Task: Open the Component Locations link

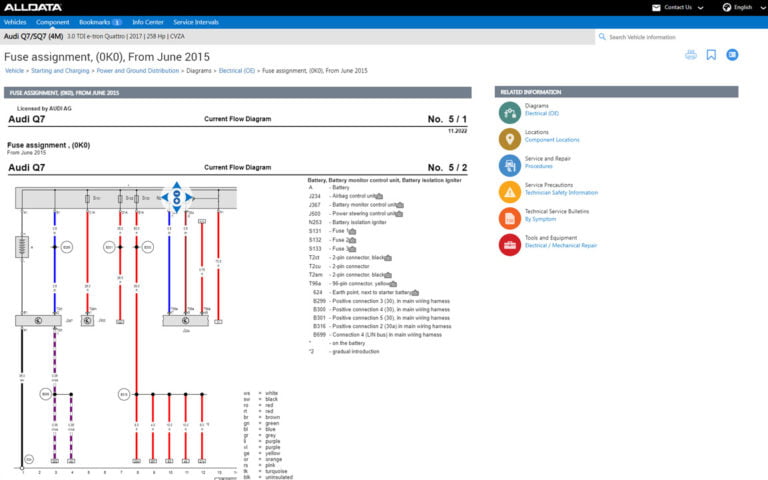Action: click(x=552, y=140)
